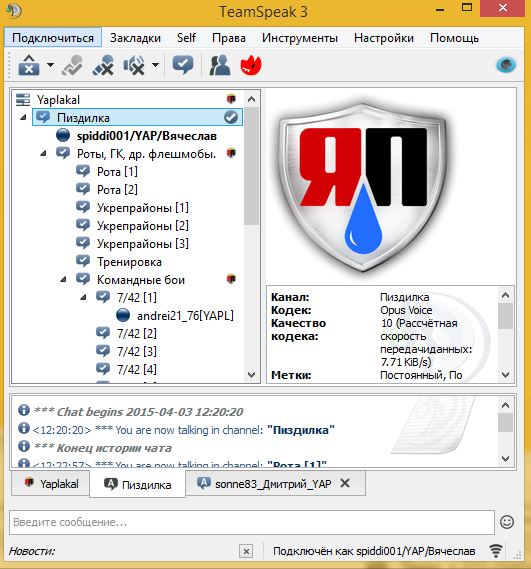Click the channel icon beside 7/42 [3]

pyautogui.click(x=103, y=351)
